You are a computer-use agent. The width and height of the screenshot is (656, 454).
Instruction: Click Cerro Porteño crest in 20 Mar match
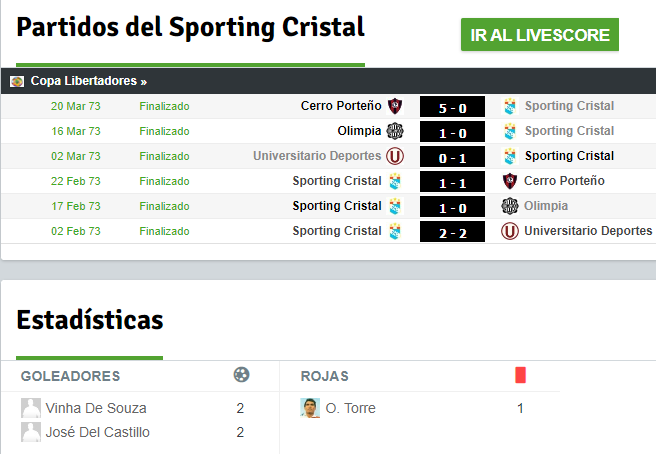point(395,106)
